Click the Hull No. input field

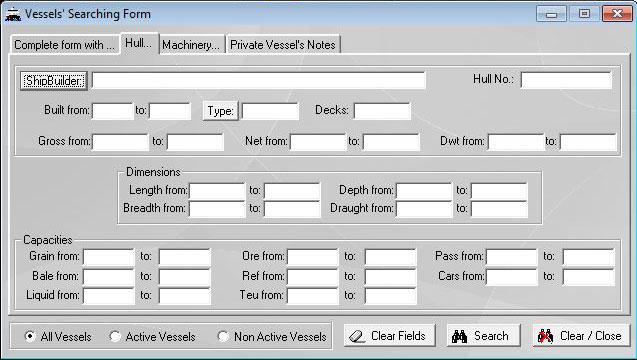pyautogui.click(x=566, y=80)
